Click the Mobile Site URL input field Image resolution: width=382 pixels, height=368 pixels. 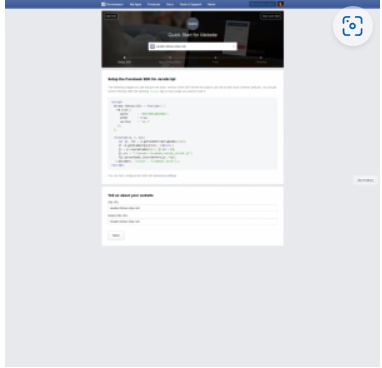(x=192, y=221)
